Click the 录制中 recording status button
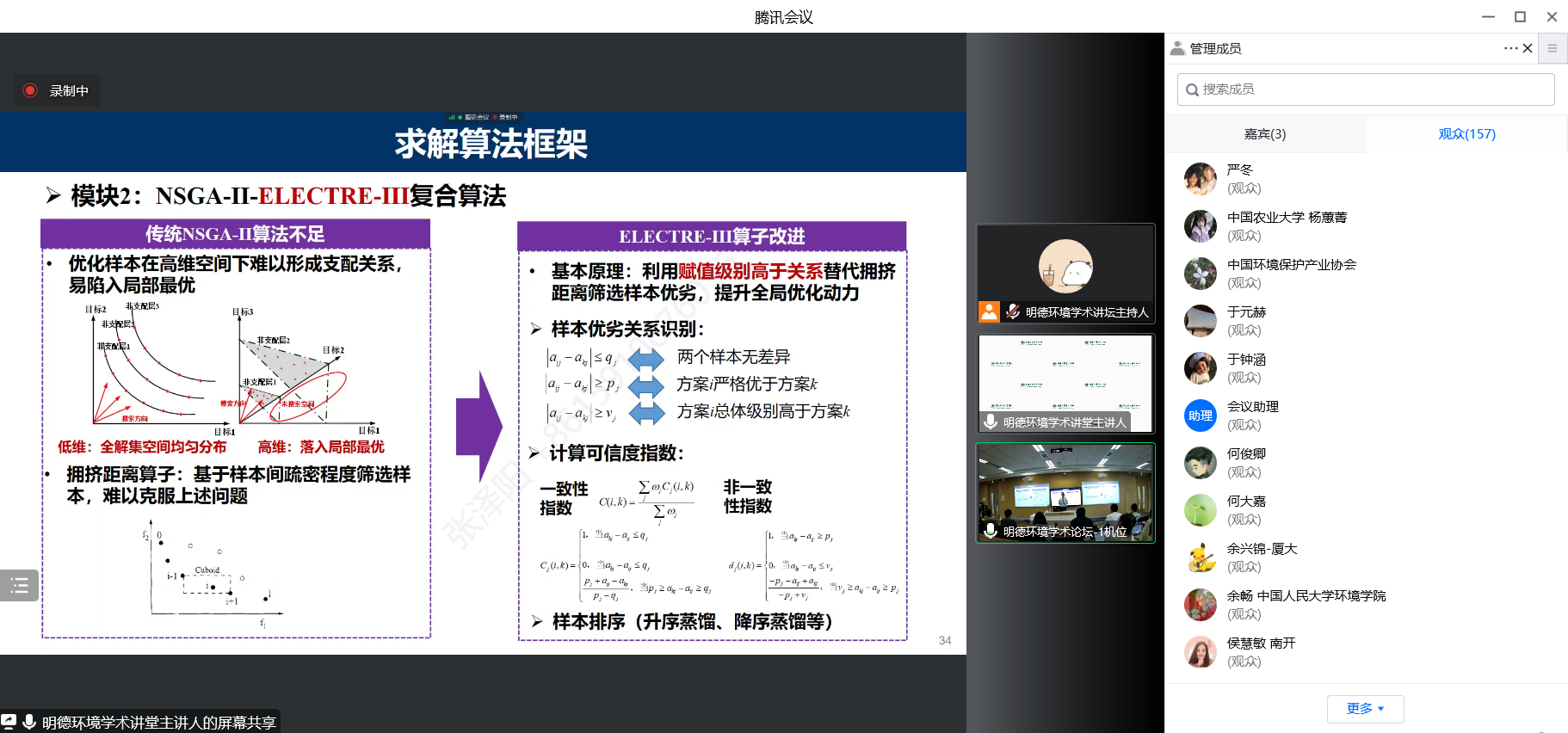Viewport: 1568px width, 733px height. coord(57,90)
